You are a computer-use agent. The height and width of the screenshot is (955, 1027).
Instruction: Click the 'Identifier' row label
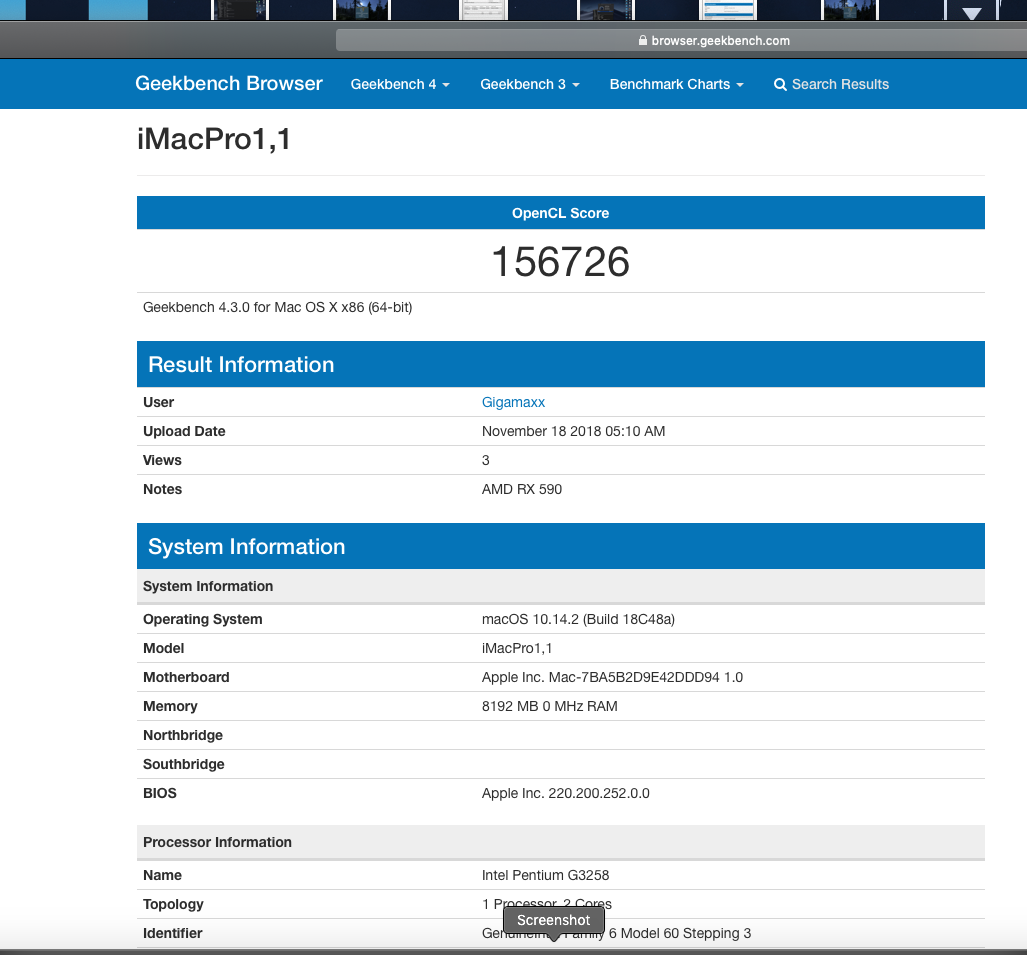coord(172,933)
